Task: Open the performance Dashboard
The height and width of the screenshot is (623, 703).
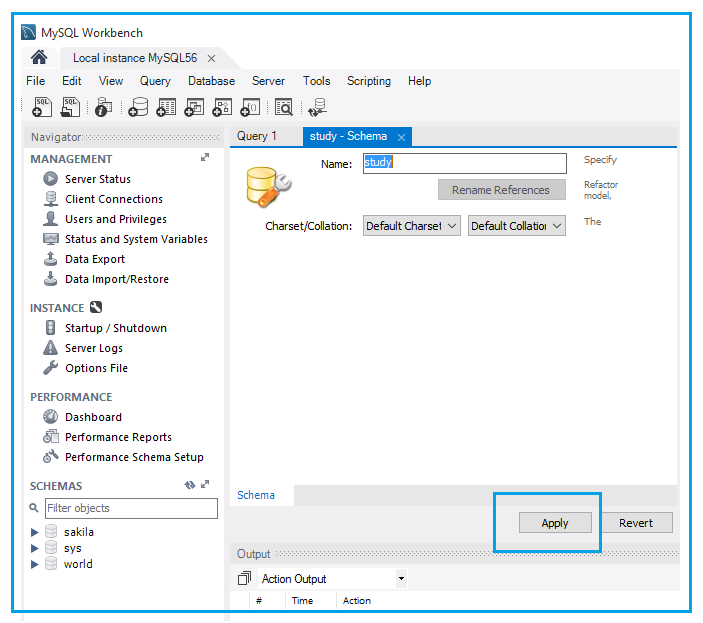Action: click(x=93, y=417)
